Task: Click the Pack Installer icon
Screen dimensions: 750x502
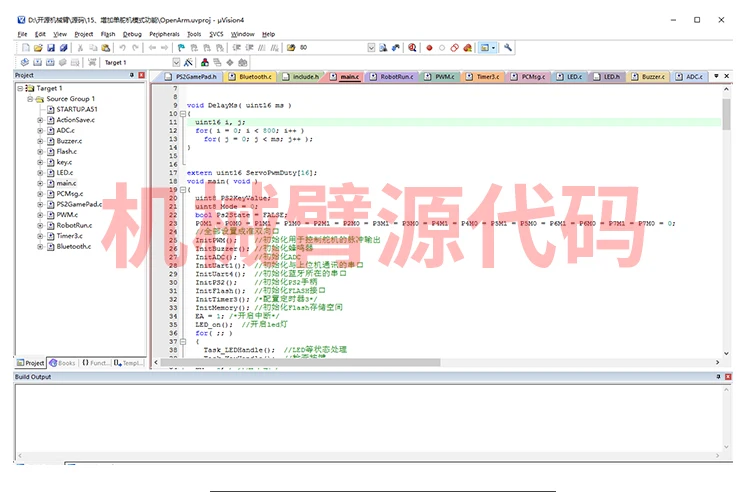Action: tap(243, 63)
